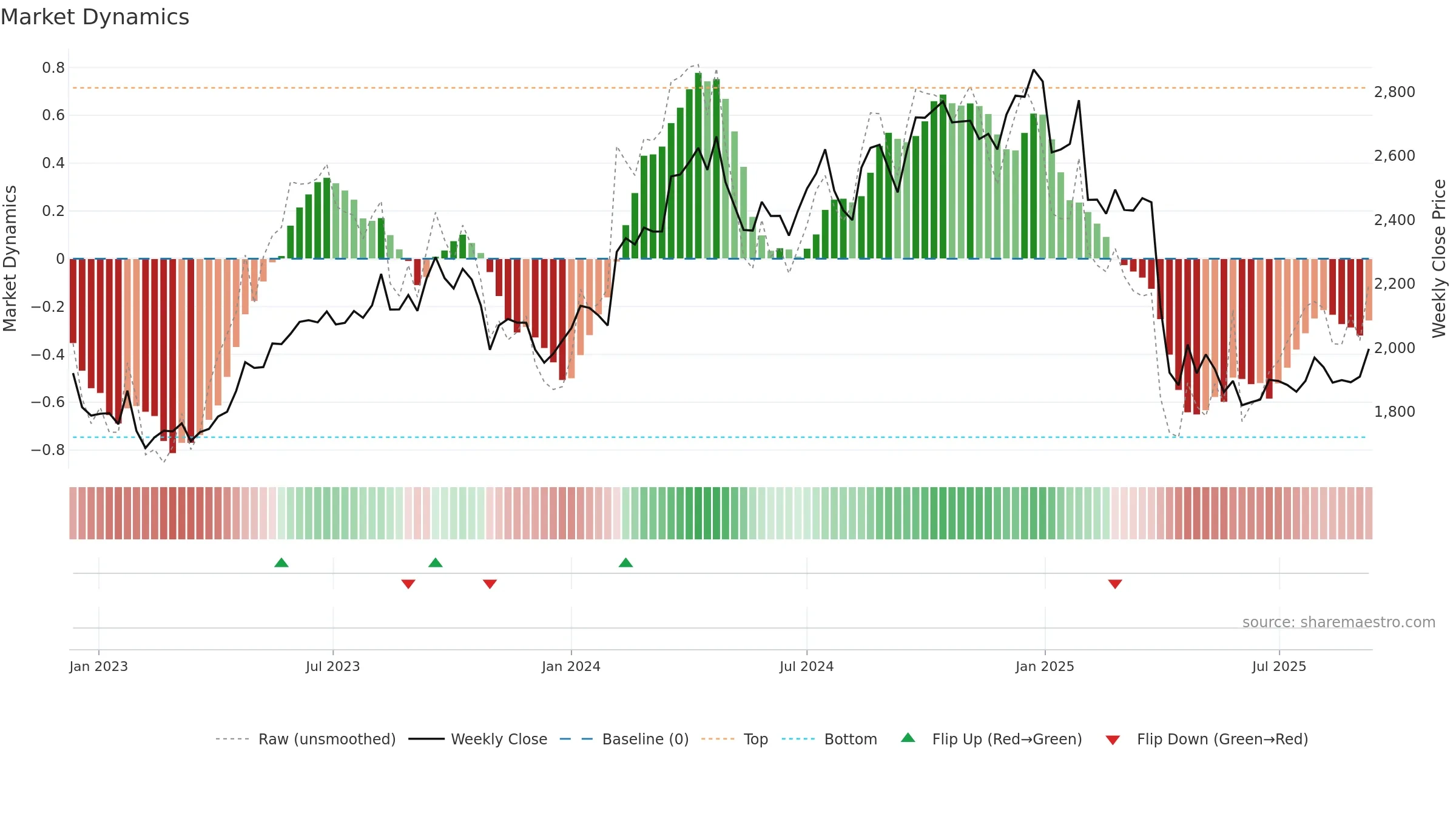Toggle the Flip Up (Red→Green) legend entry
This screenshot has height=819, width=1456.
[x=991, y=739]
